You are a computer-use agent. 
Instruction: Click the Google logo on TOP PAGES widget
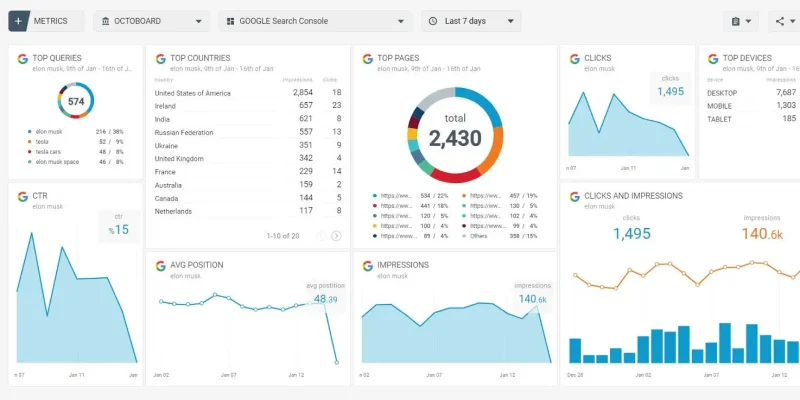click(367, 59)
